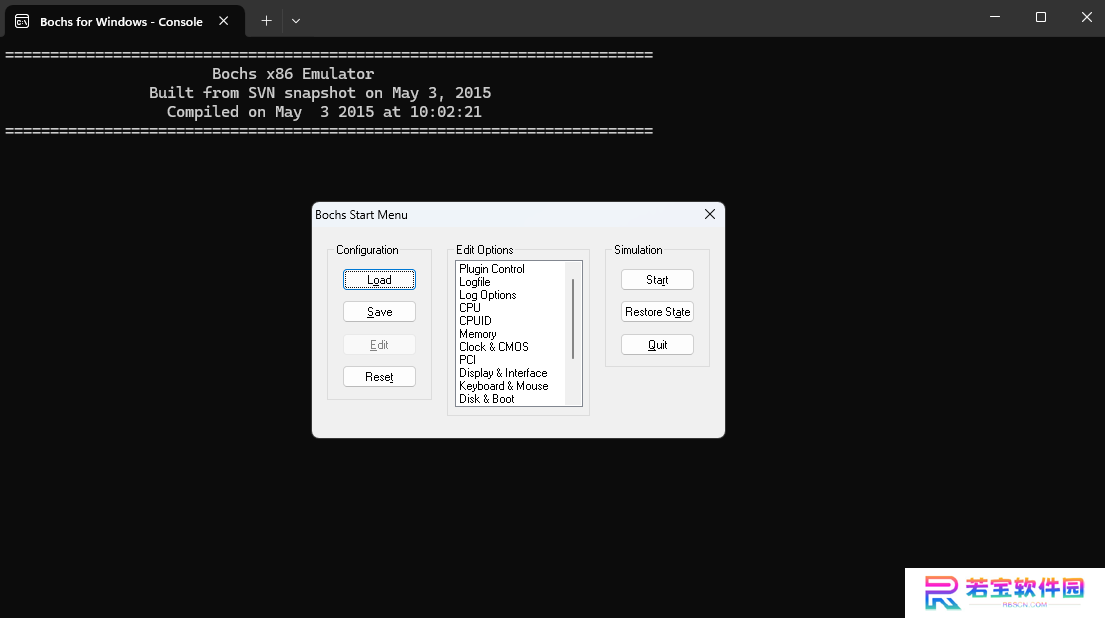Click the Edit Options list scrollbar
Screen dimensions: 1105x618
click(574, 319)
